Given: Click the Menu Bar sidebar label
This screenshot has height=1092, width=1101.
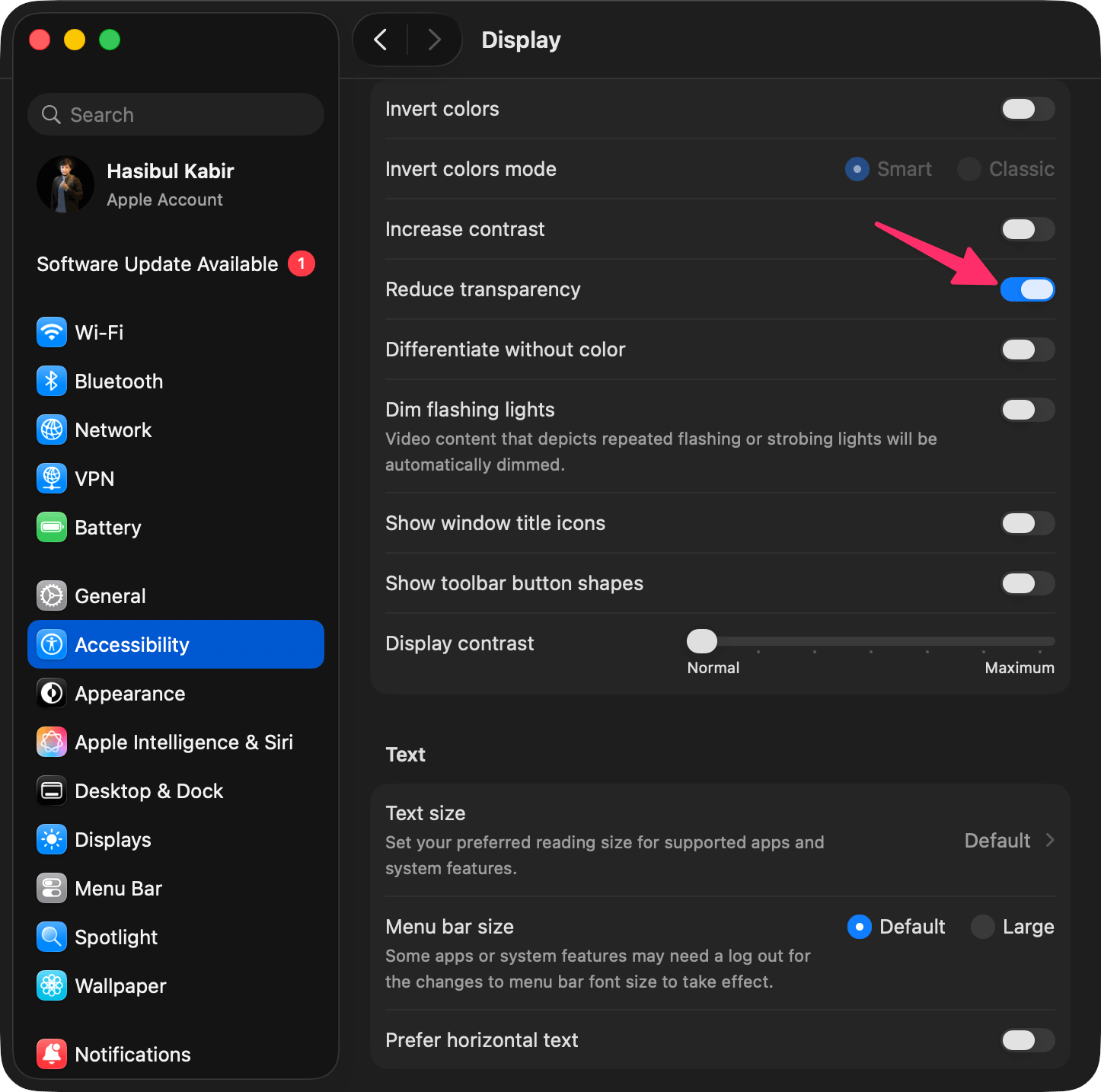Looking at the screenshot, I should click(x=118, y=888).
